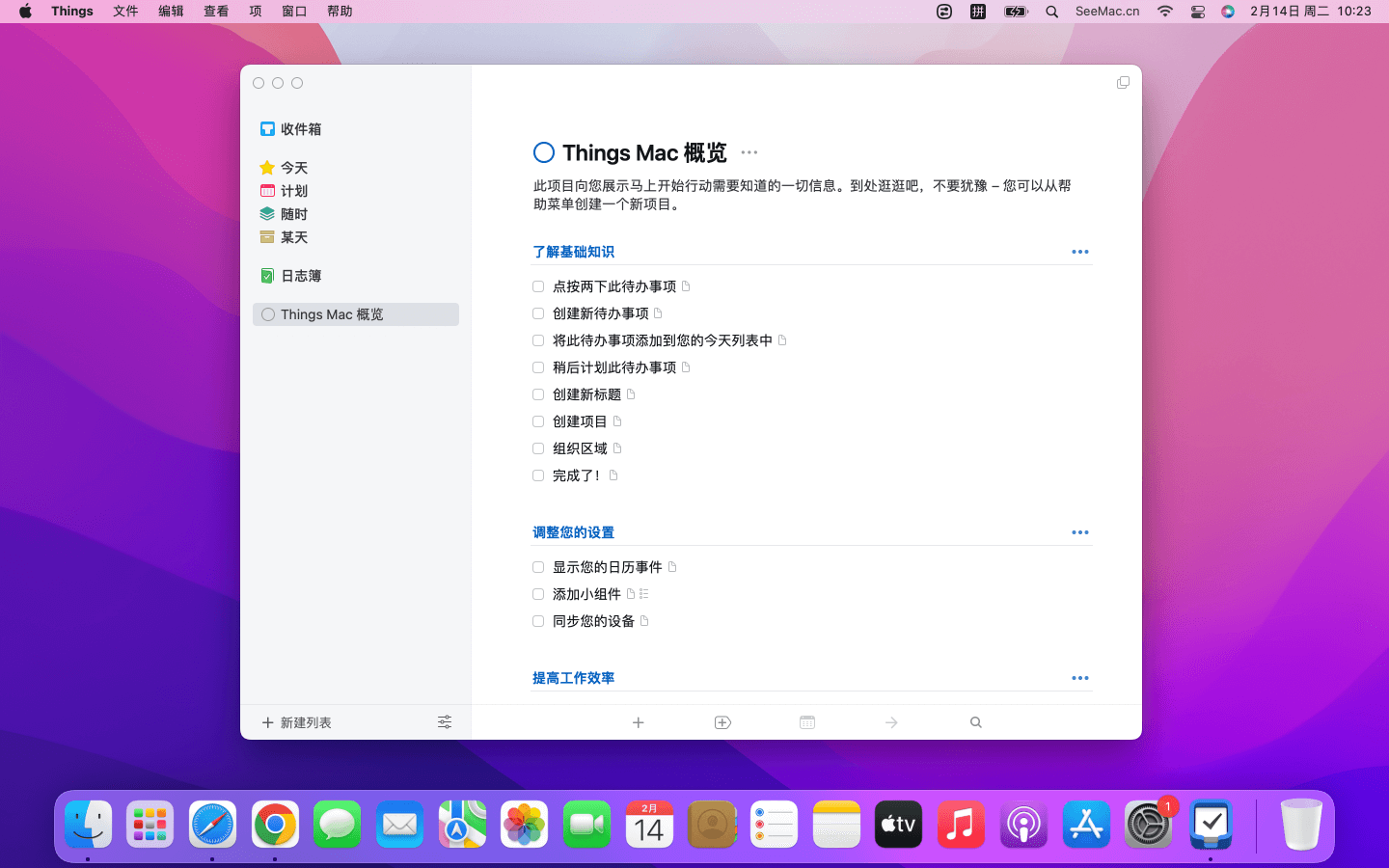The height and width of the screenshot is (868, 1389).
Task: Check off 创建新标题
Action: pos(538,394)
